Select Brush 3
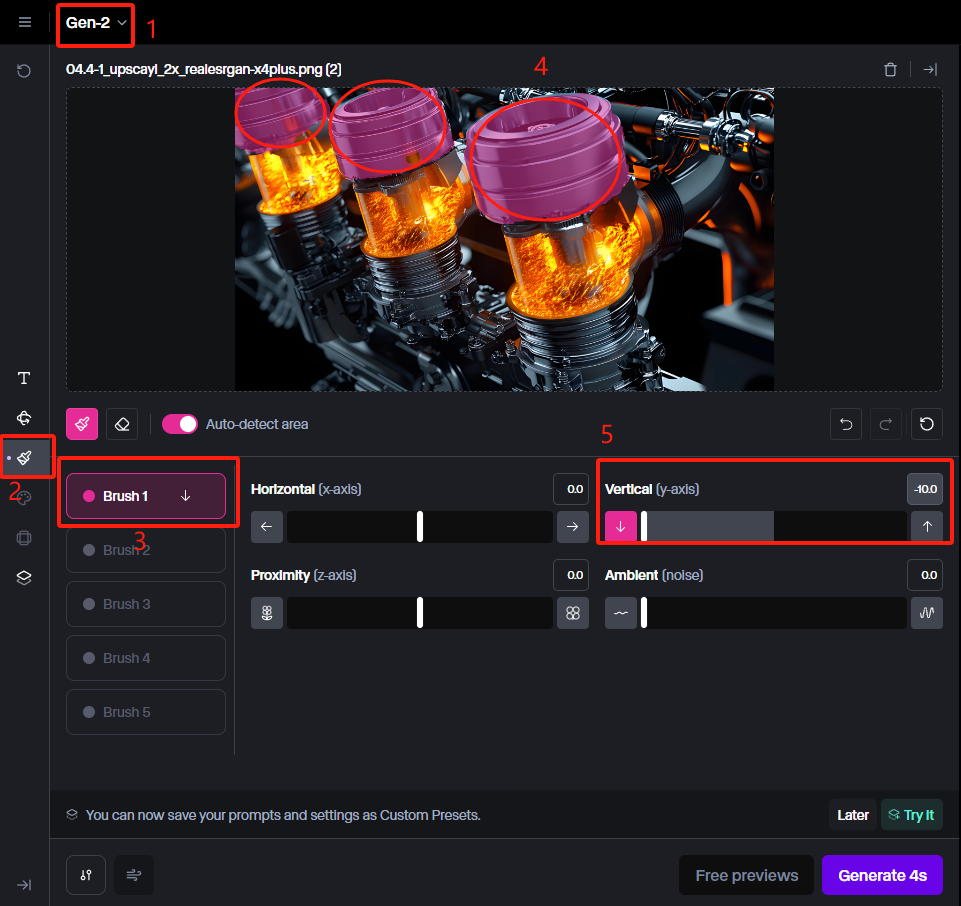This screenshot has width=961, height=906. (x=146, y=604)
